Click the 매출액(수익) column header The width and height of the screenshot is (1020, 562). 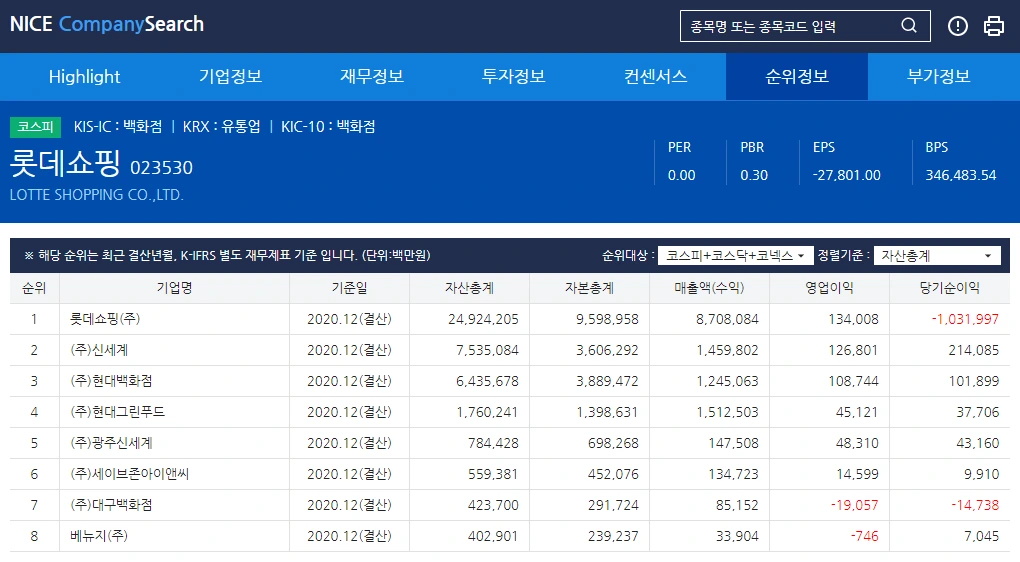tap(709, 288)
